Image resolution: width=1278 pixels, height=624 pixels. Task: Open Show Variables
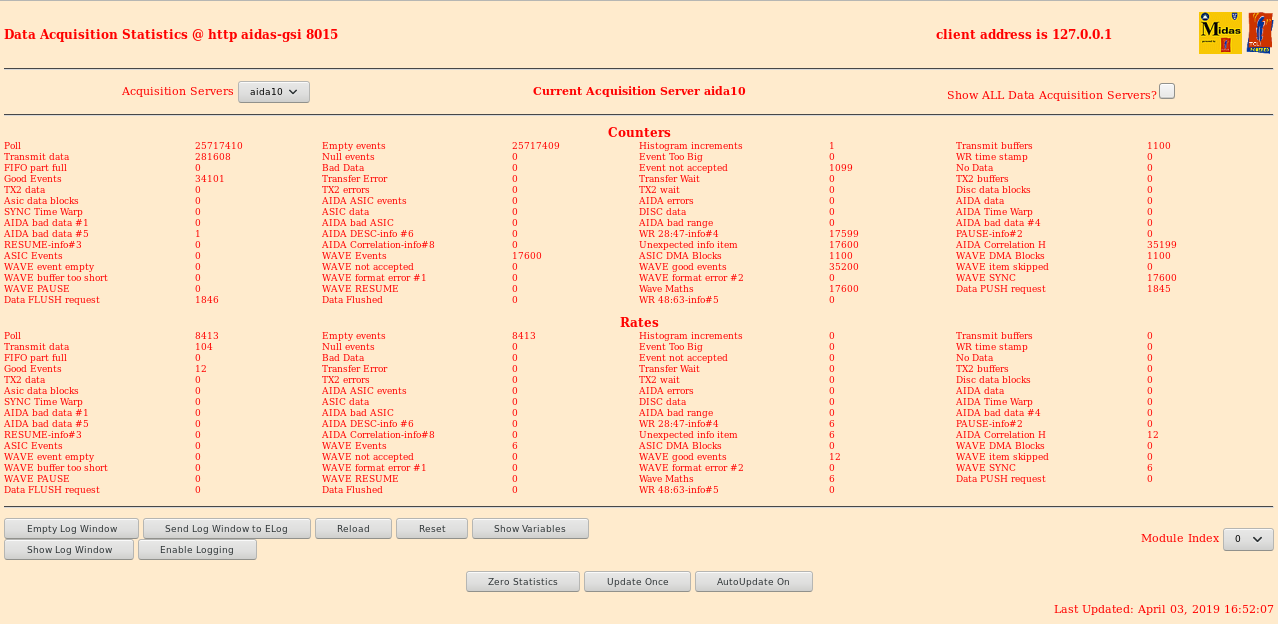(x=530, y=529)
